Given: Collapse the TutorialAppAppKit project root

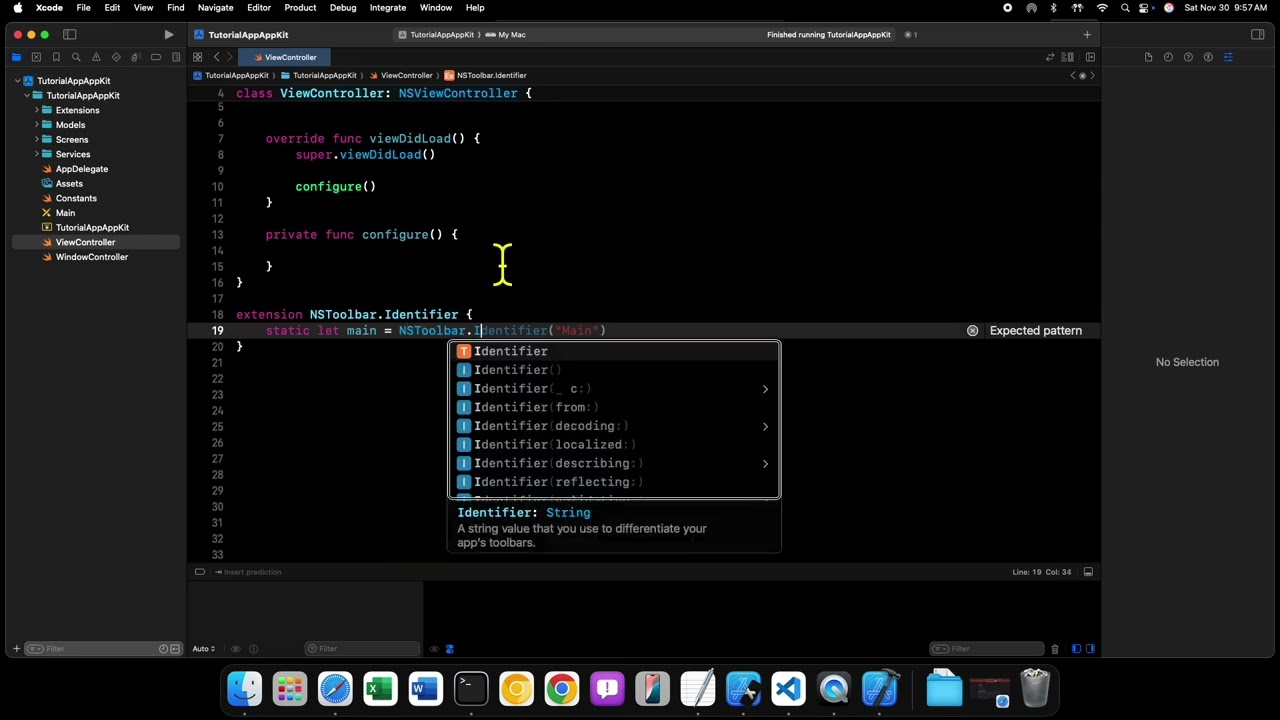Looking at the screenshot, I should (18, 81).
